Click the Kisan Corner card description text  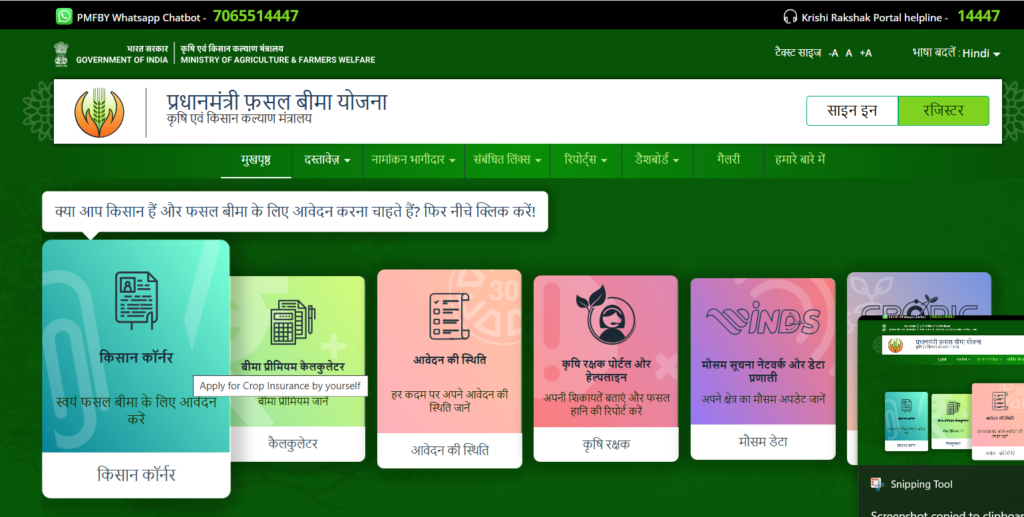[x=136, y=410]
